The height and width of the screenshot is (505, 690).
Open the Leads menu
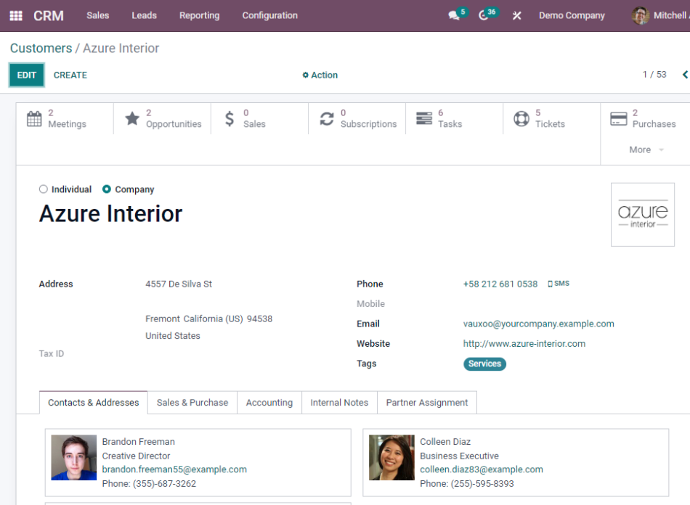pos(144,16)
